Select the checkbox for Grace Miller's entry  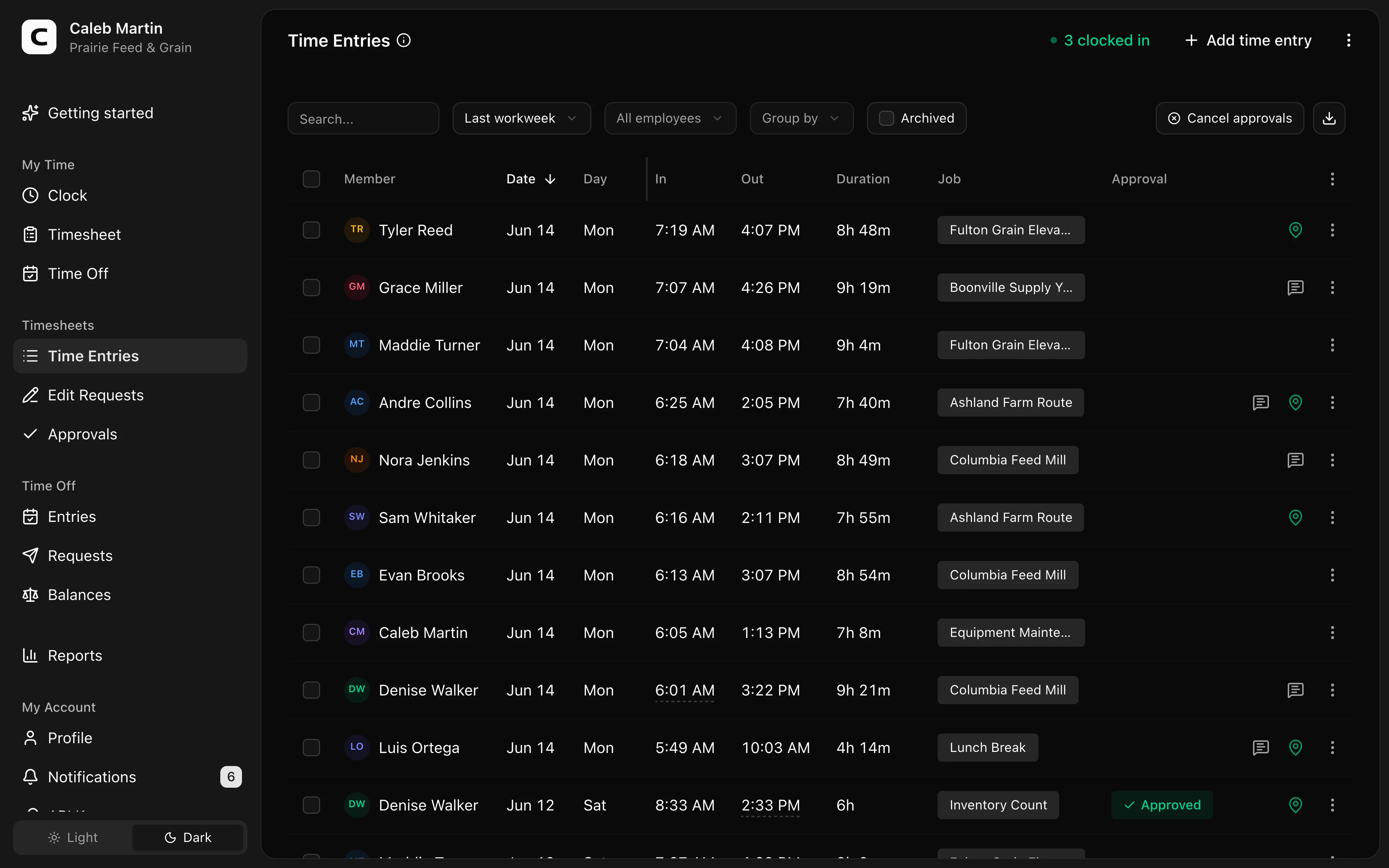click(x=311, y=288)
